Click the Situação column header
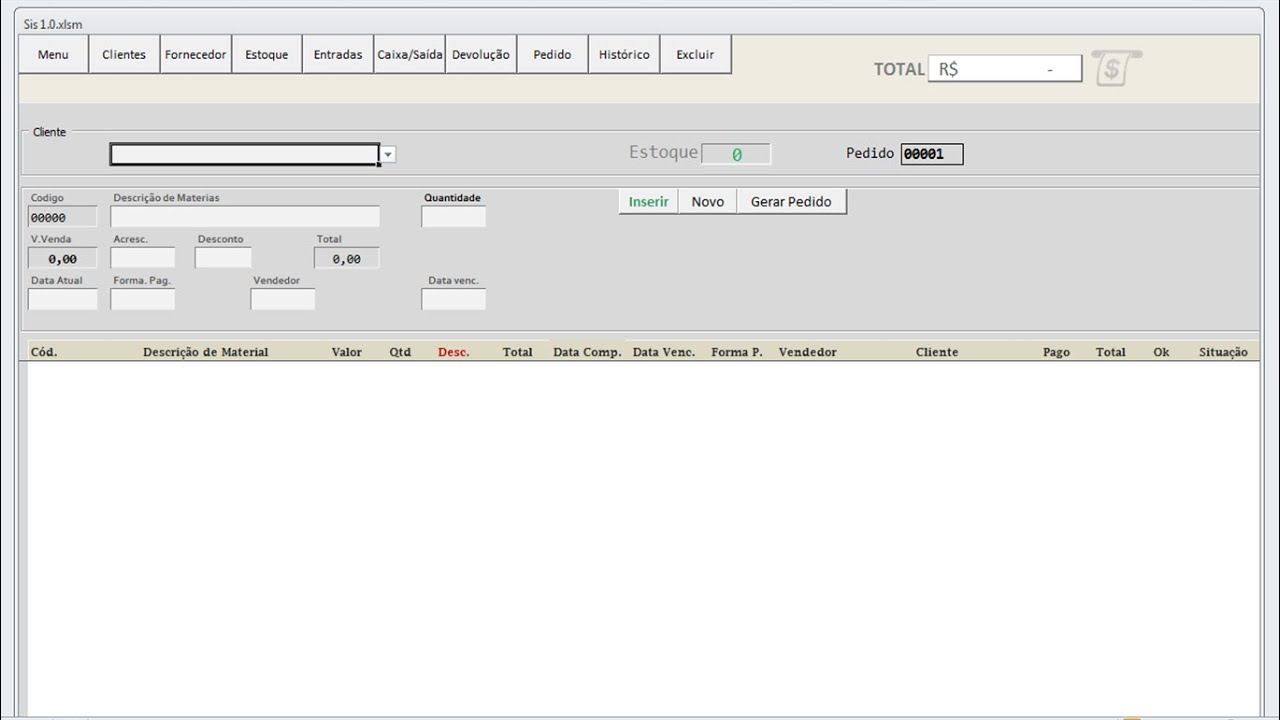This screenshot has width=1280, height=720. coord(1223,352)
